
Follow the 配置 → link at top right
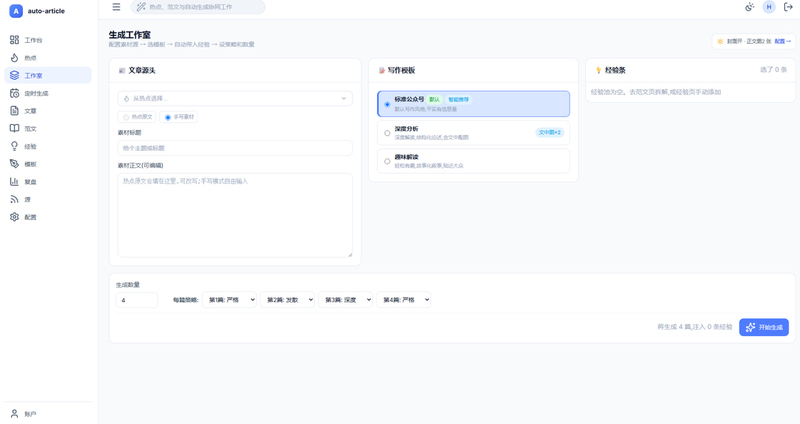[x=783, y=41]
